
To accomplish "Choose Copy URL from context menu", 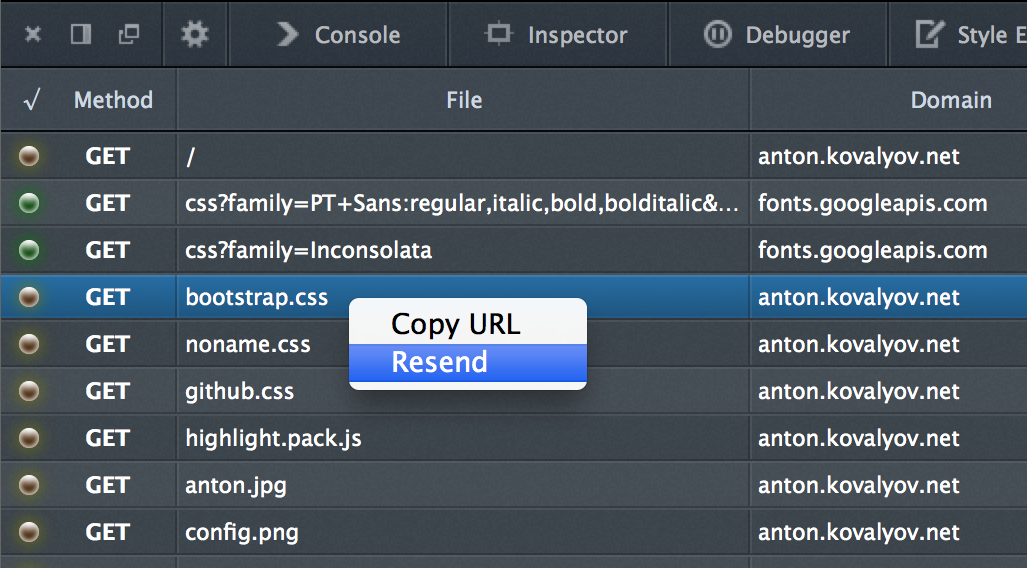I will pyautogui.click(x=455, y=324).
